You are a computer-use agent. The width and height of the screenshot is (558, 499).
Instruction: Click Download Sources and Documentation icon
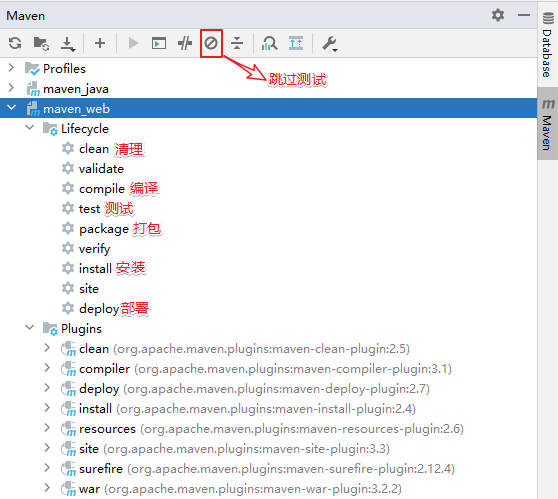pos(68,44)
